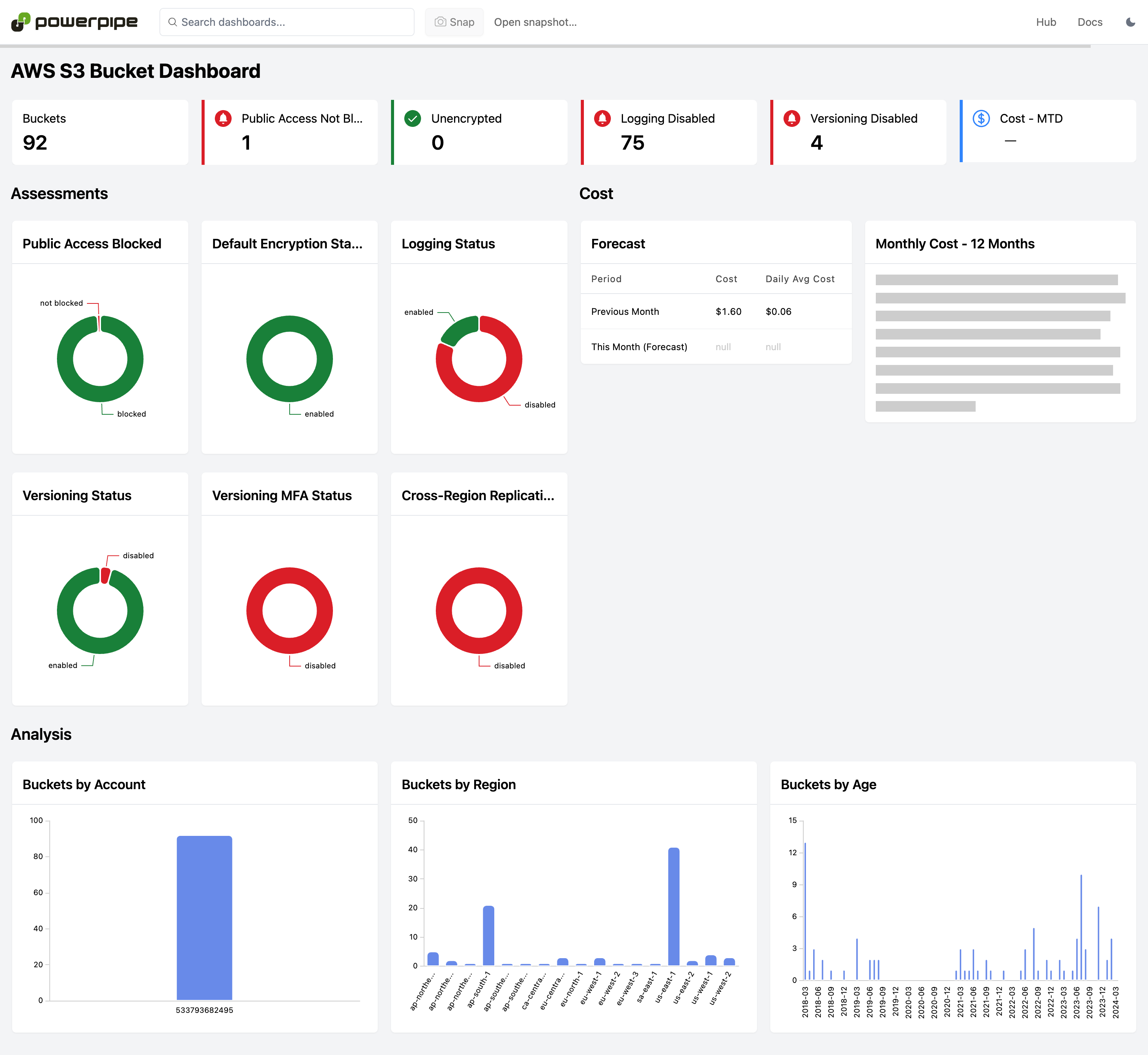This screenshot has width=1148, height=1055.
Task: Click the Powerpipe logo
Action: coord(74,22)
